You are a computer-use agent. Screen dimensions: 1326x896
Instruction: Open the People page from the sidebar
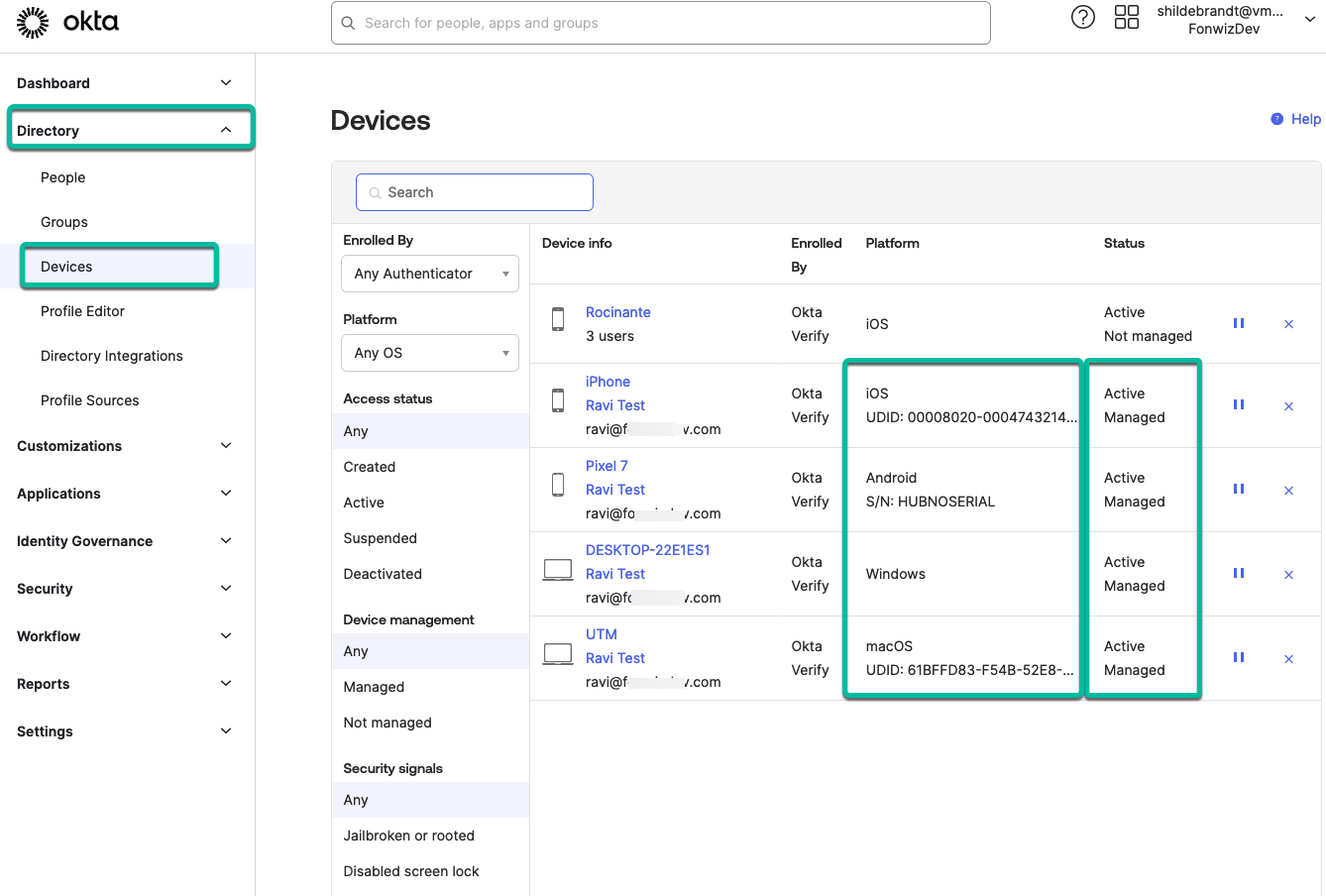[x=62, y=176]
